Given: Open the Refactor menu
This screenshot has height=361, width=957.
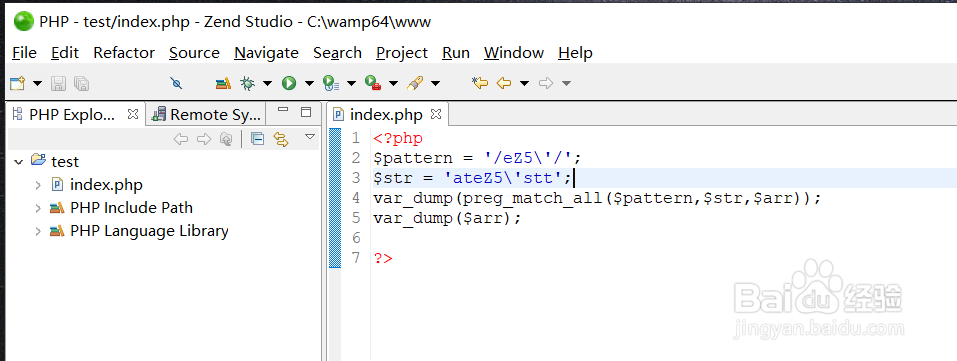Looking at the screenshot, I should tap(124, 53).
